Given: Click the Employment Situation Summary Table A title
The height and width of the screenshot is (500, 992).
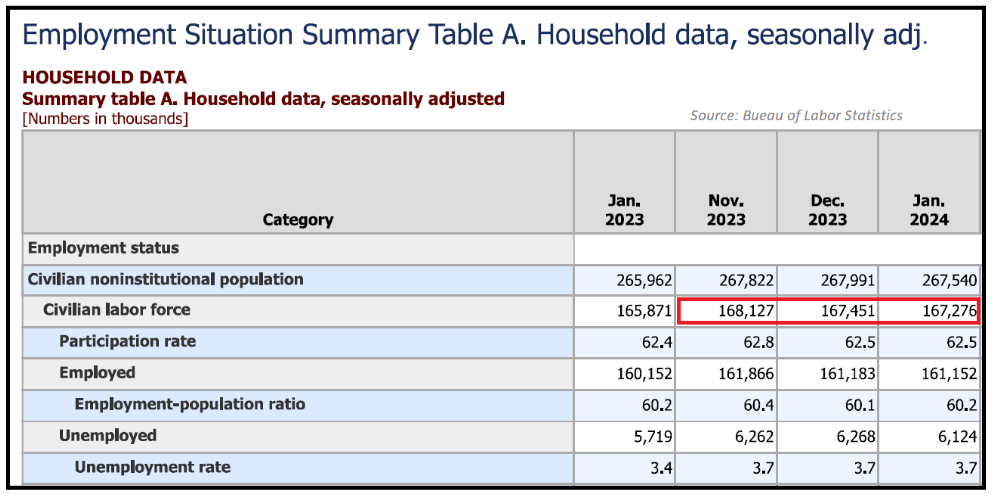Looking at the screenshot, I should pos(474,35).
